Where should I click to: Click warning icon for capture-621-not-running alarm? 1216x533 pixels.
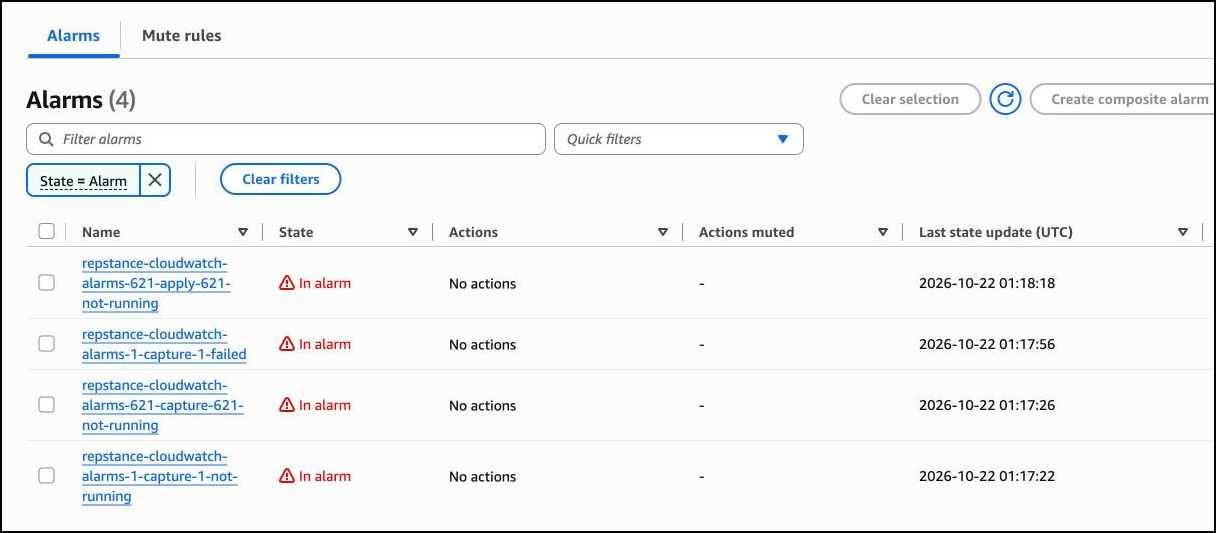(287, 405)
